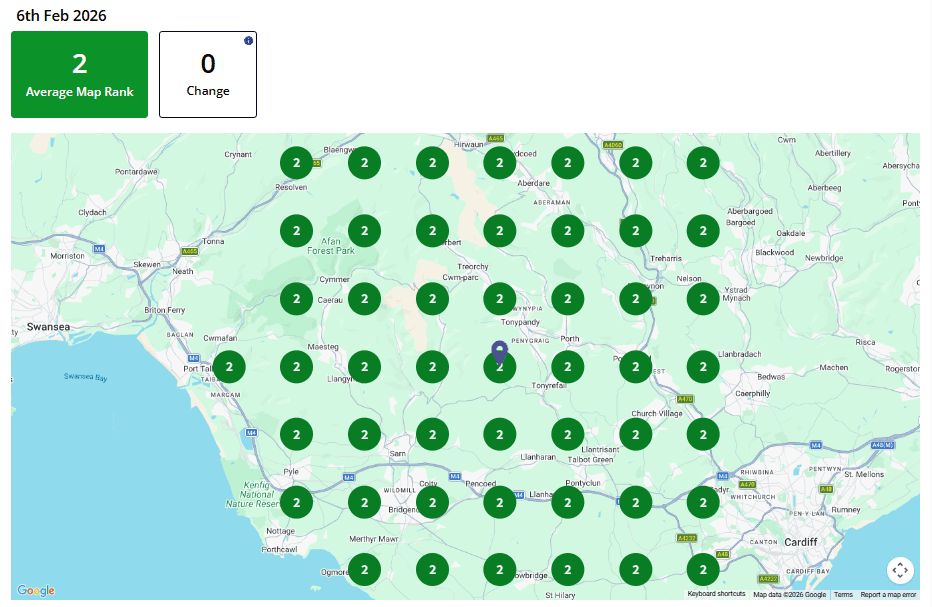Viewport: 932px width, 607px height.
Task: Open the Terms link on the map
Action: [x=843, y=594]
